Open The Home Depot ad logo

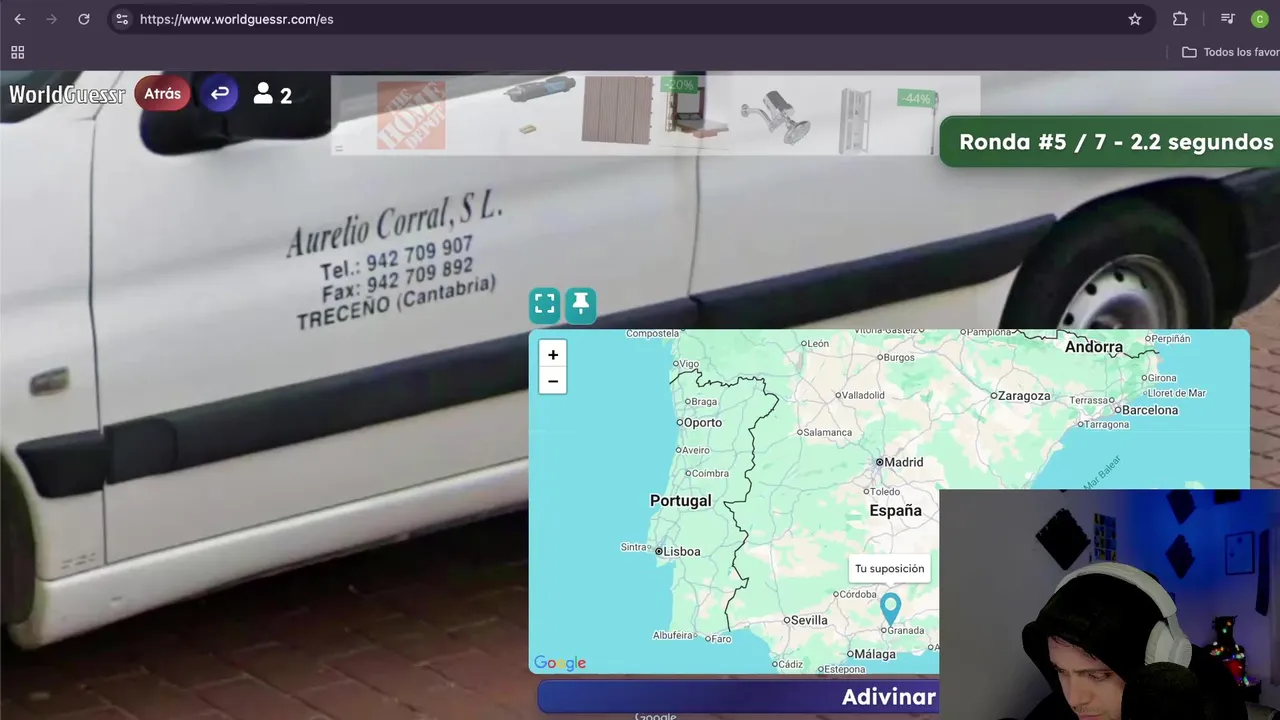point(411,116)
